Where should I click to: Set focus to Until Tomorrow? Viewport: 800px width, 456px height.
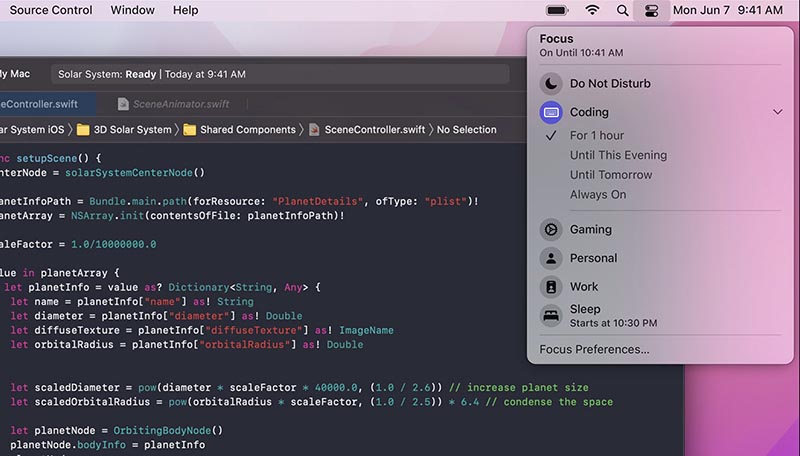tap(610, 175)
